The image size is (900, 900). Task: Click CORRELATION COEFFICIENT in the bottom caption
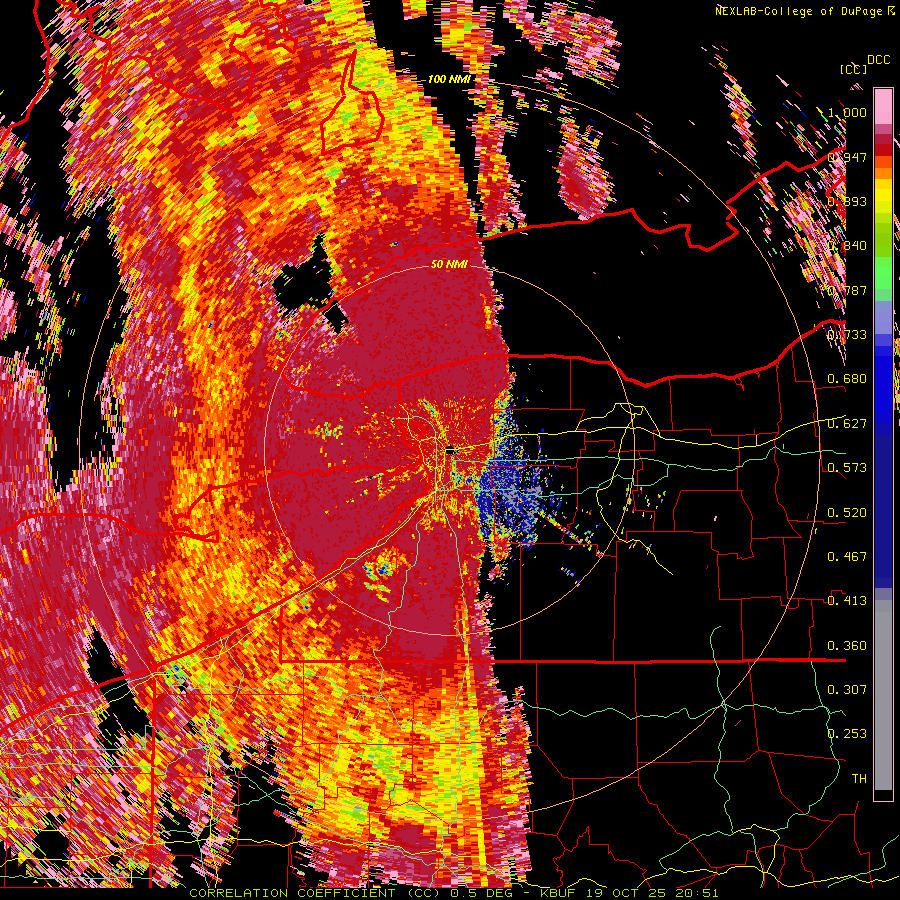[x=292, y=893]
